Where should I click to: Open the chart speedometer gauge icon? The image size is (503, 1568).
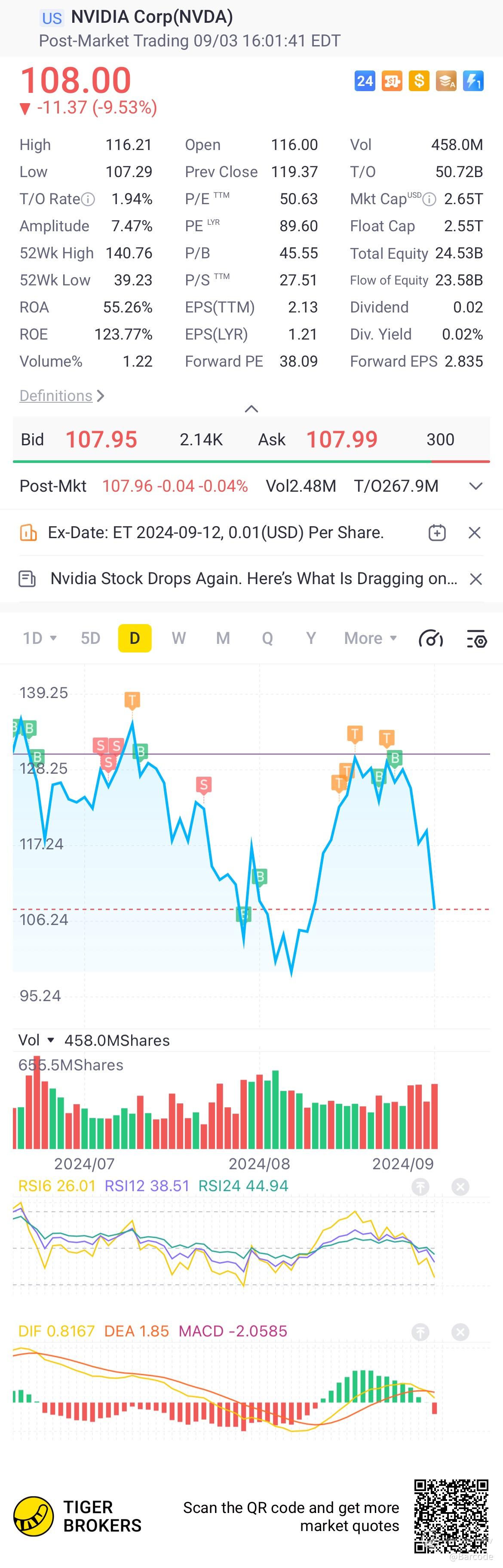point(430,639)
